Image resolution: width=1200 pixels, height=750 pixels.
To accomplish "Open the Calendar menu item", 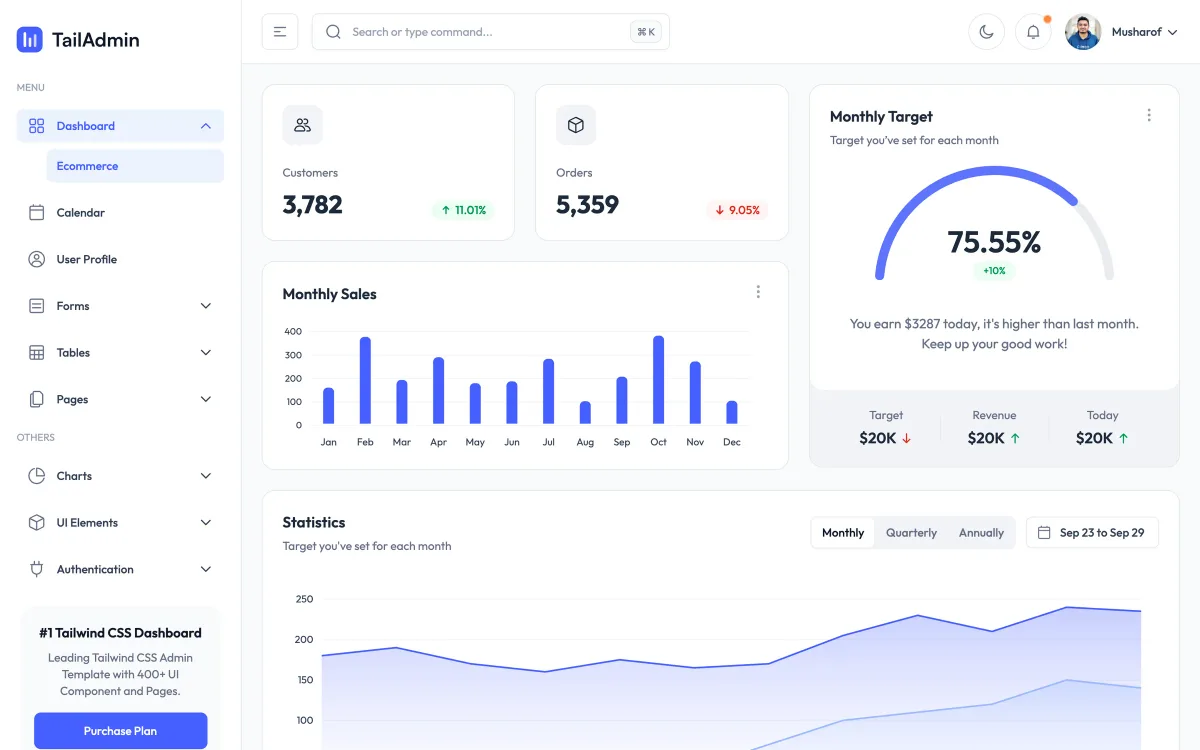I will 120,213.
